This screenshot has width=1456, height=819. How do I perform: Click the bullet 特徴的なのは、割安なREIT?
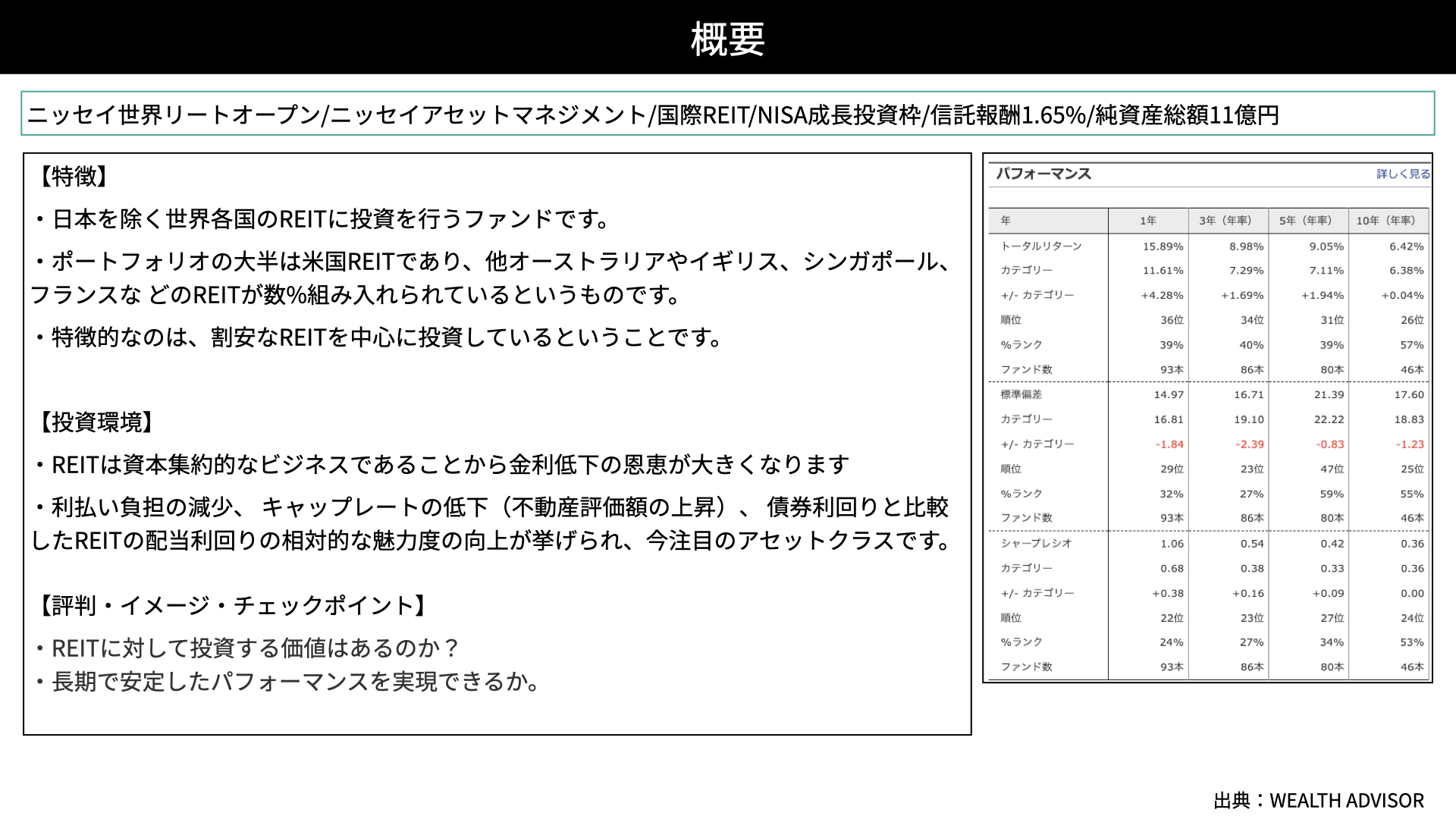(379, 337)
